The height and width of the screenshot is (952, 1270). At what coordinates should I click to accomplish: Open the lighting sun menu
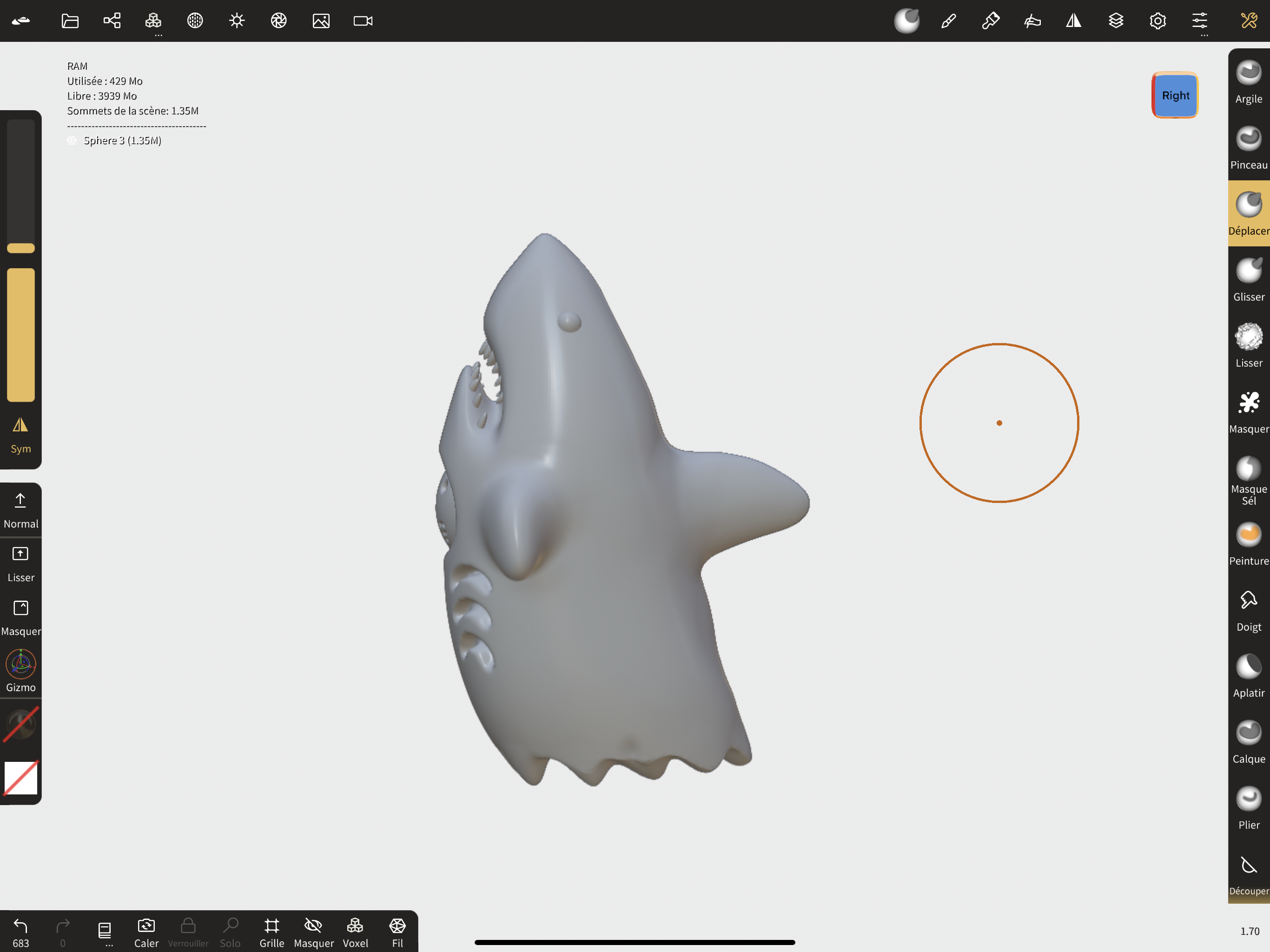pyautogui.click(x=237, y=20)
